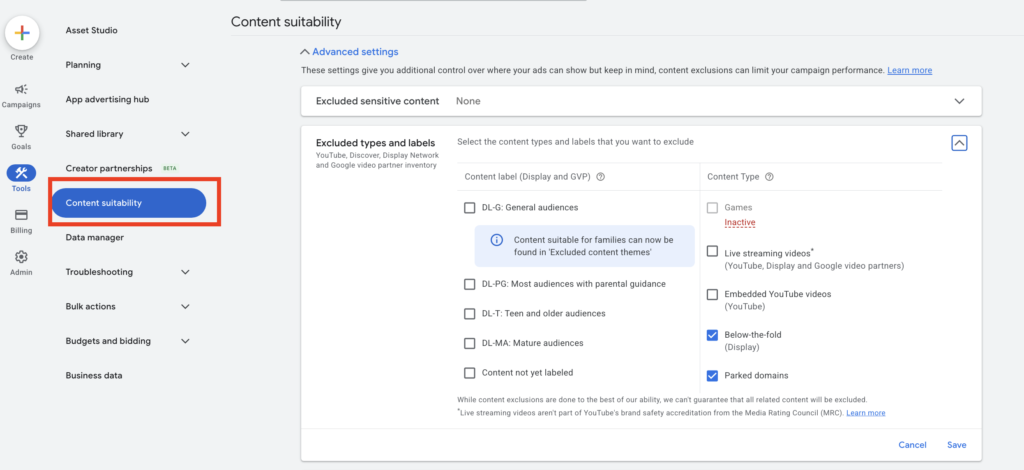Uncheck Parked domains checkbox
This screenshot has width=1024, height=470.
point(712,376)
